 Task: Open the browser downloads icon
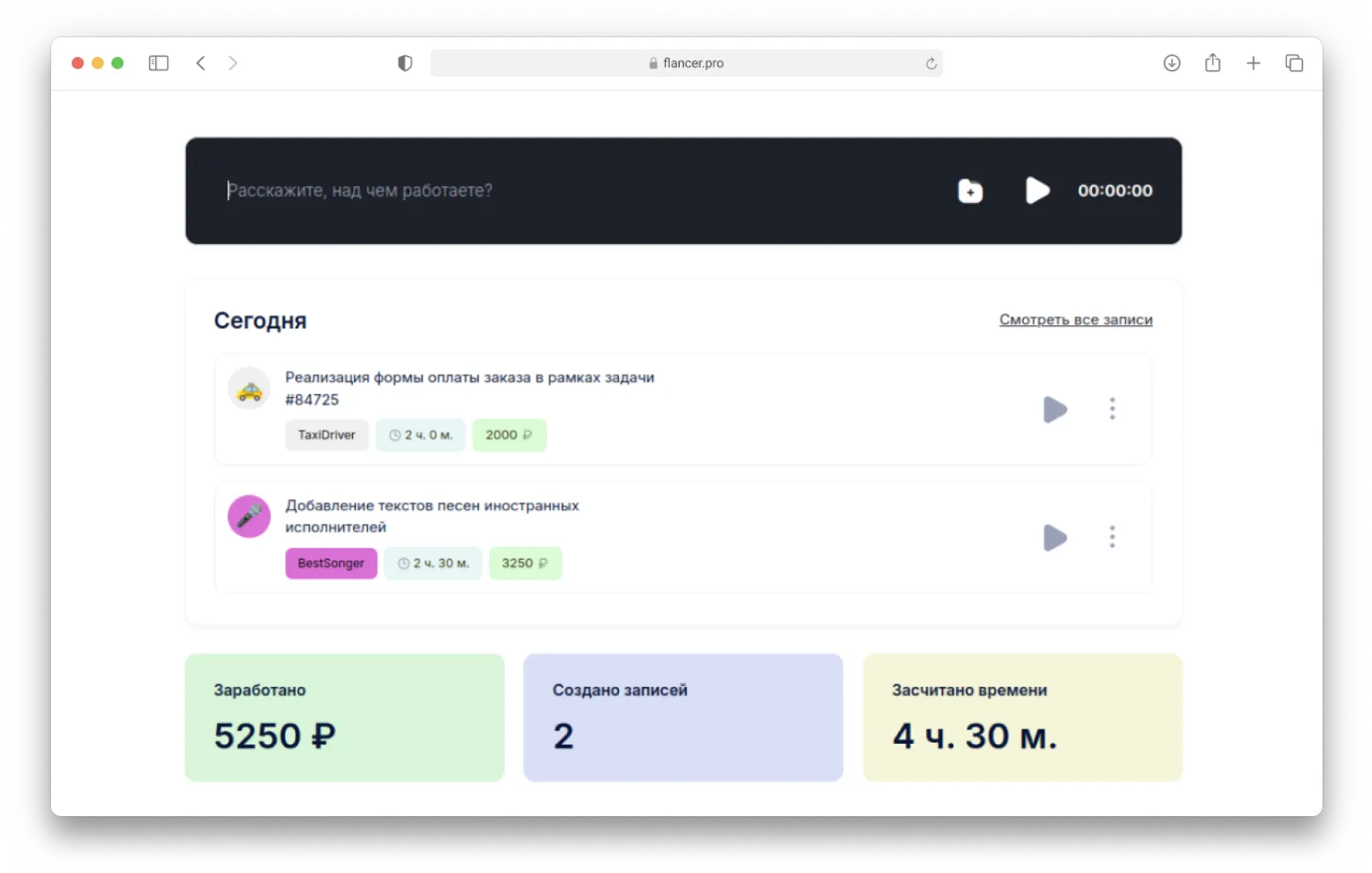tap(1171, 63)
